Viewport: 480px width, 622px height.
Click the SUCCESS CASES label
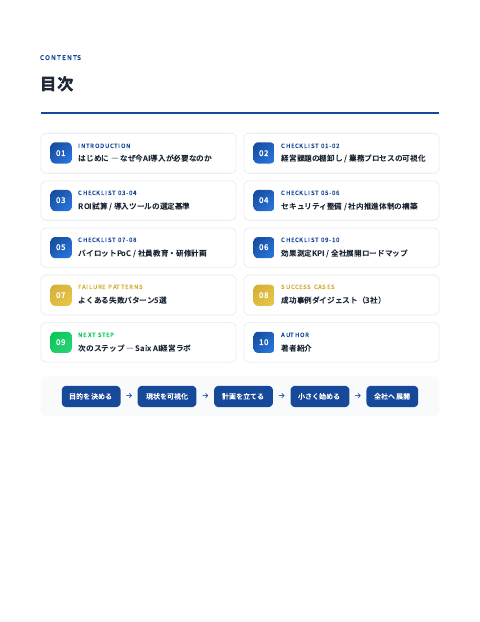point(308,287)
